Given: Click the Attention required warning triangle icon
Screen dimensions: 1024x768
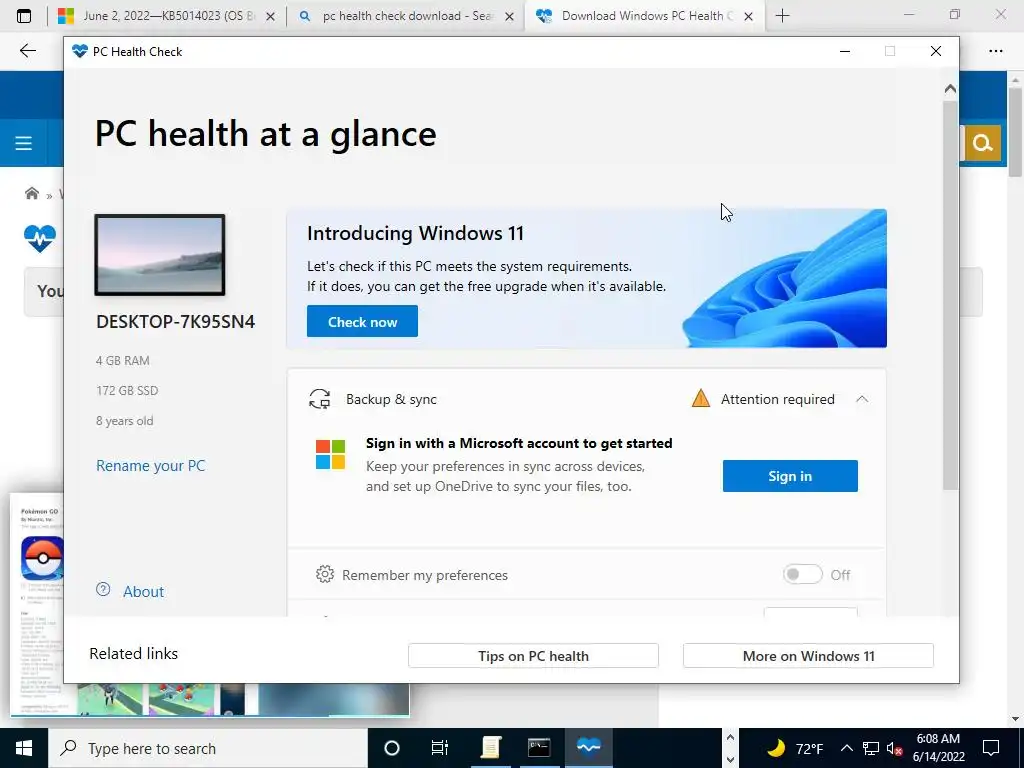Looking at the screenshot, I should [x=701, y=398].
